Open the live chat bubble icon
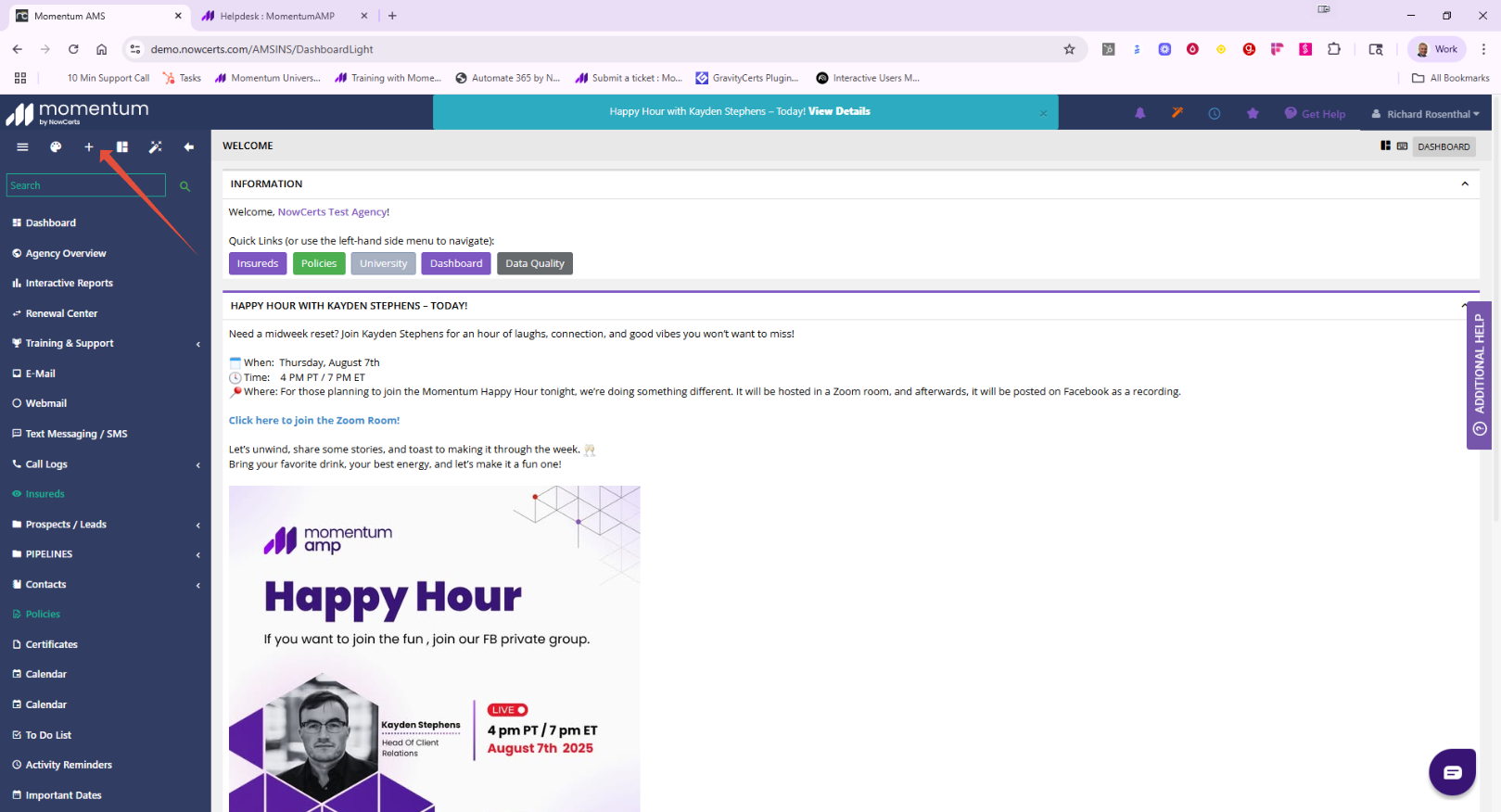 (x=1452, y=772)
